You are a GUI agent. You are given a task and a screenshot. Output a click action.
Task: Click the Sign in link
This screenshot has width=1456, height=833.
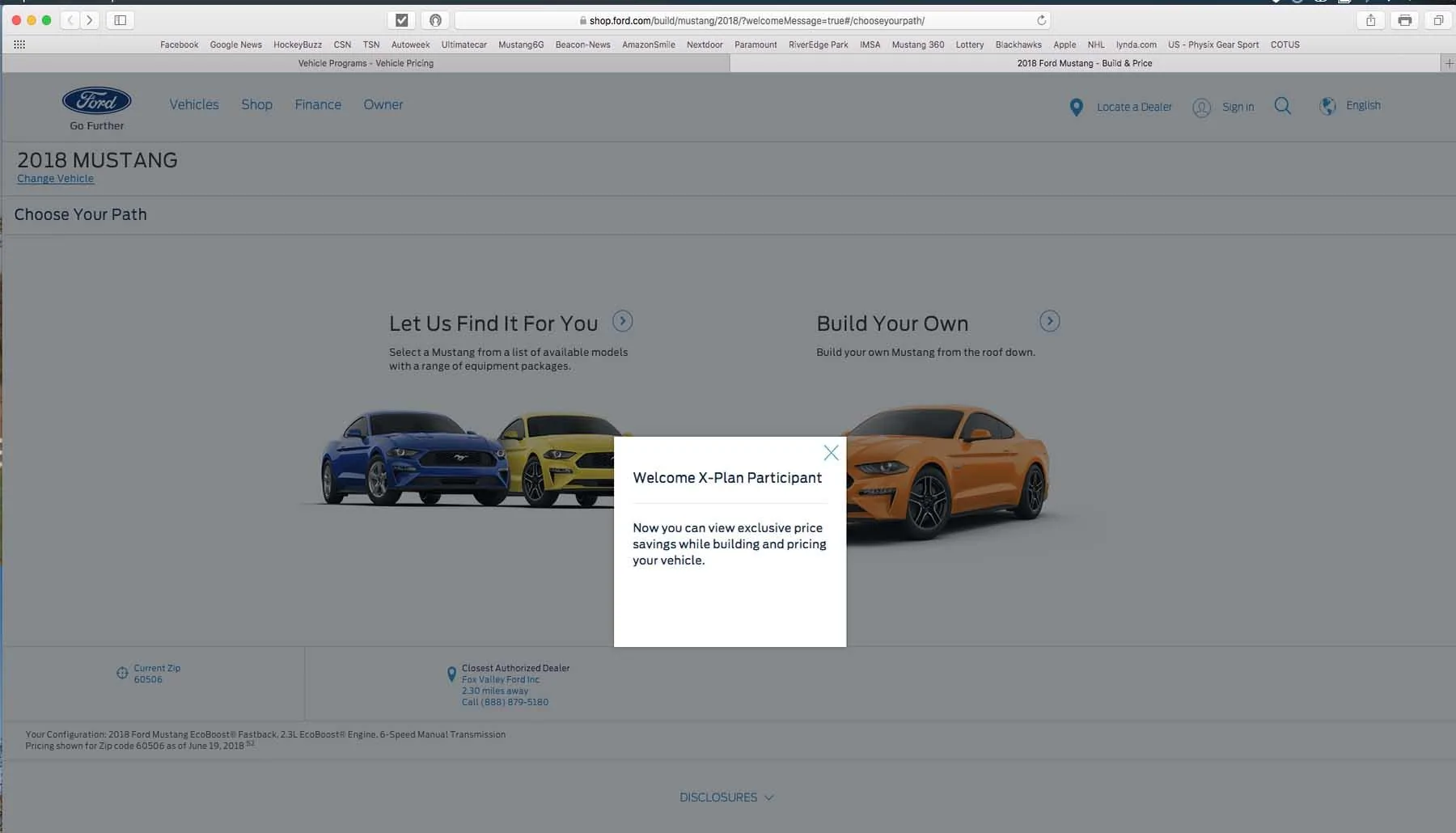point(1238,107)
